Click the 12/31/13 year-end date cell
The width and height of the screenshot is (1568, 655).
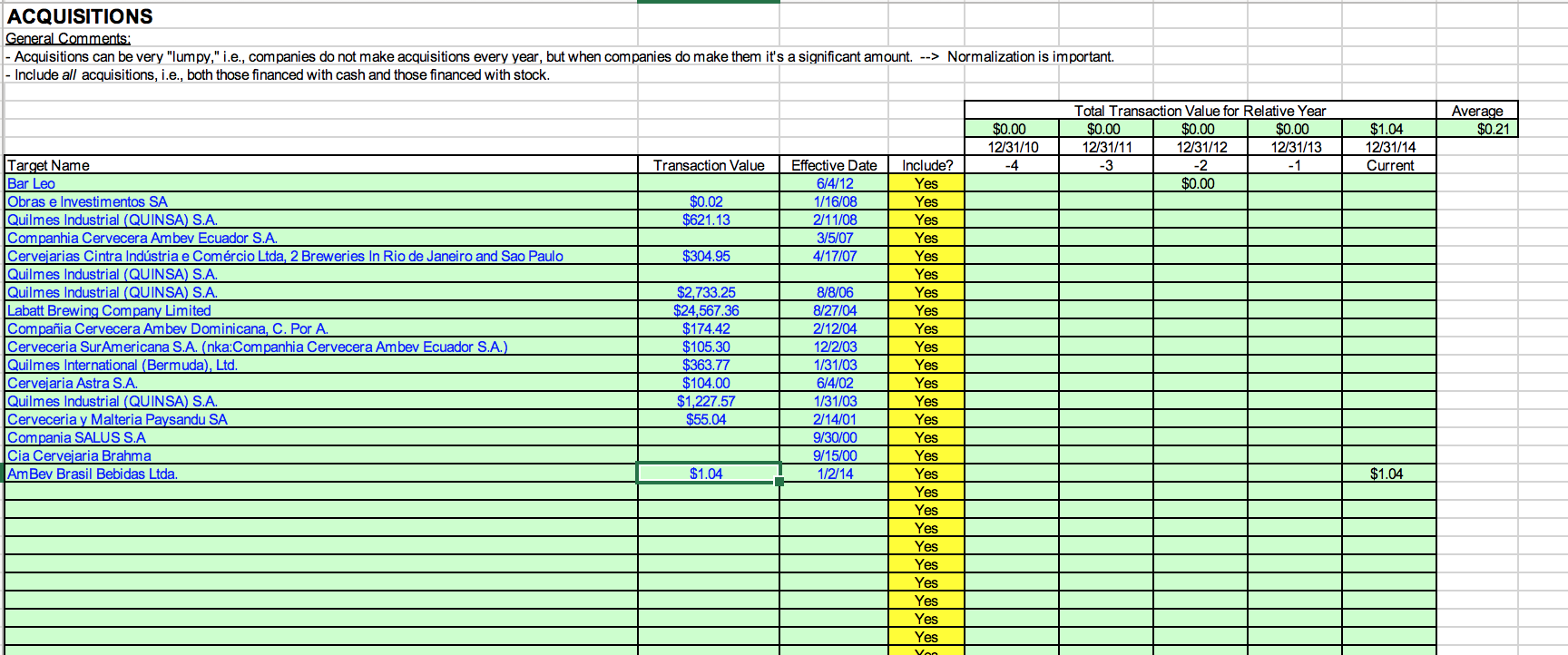point(1296,147)
